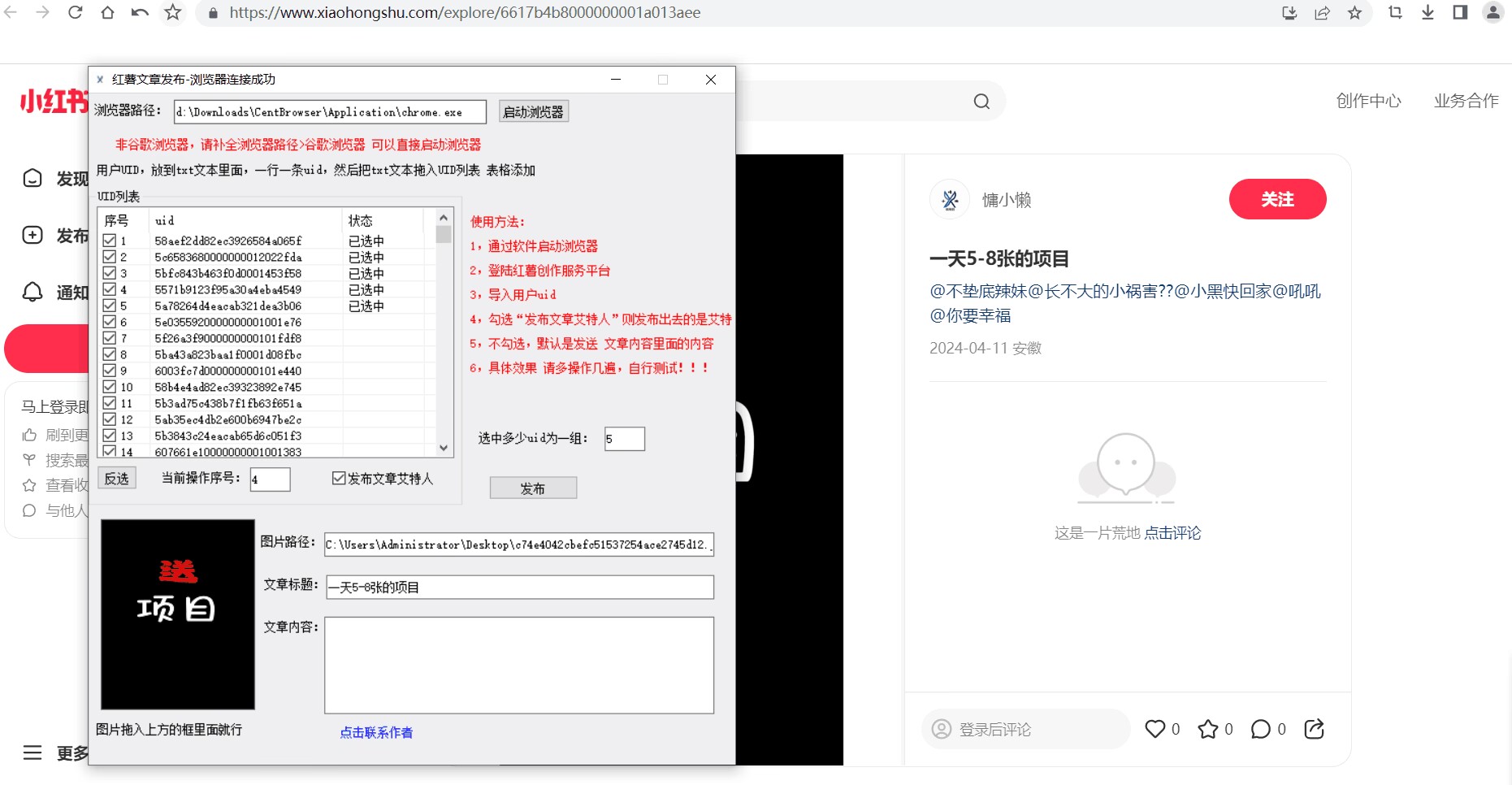Click the search magnifier icon
Screen dimensions: 1512x785
(981, 101)
